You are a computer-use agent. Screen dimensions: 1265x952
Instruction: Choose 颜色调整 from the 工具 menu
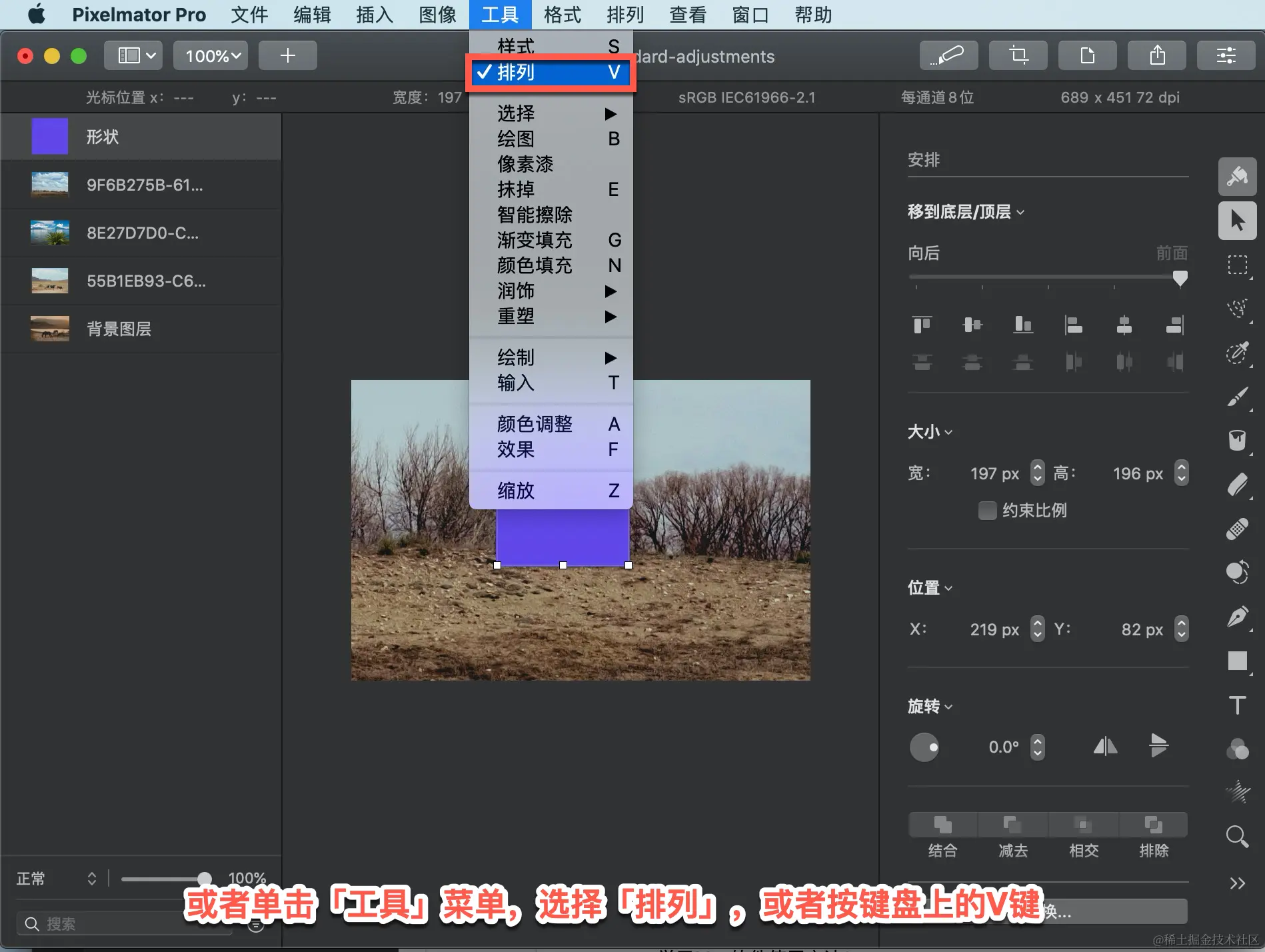tap(551, 424)
